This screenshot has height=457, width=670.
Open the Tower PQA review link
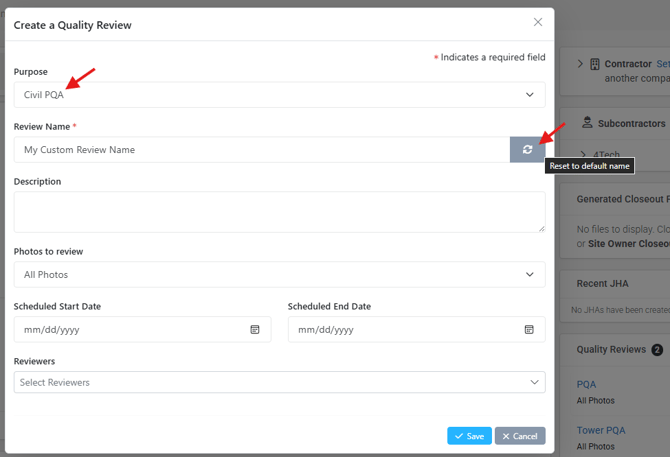601,430
